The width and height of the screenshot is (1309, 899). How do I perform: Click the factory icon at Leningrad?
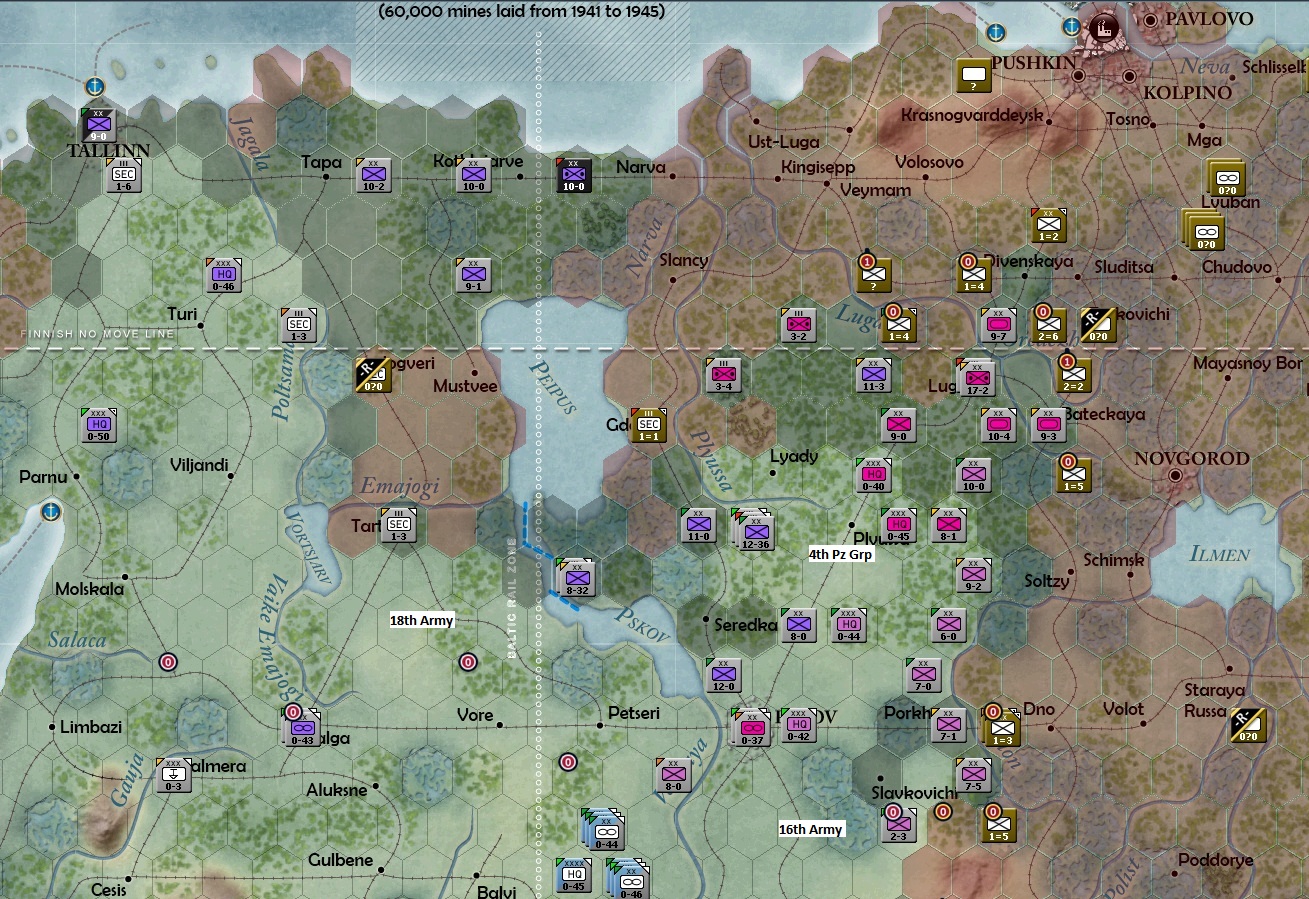point(1105,26)
